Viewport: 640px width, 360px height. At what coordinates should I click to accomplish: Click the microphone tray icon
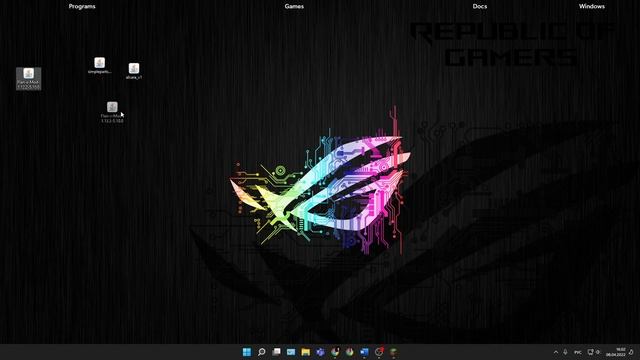[566, 352]
